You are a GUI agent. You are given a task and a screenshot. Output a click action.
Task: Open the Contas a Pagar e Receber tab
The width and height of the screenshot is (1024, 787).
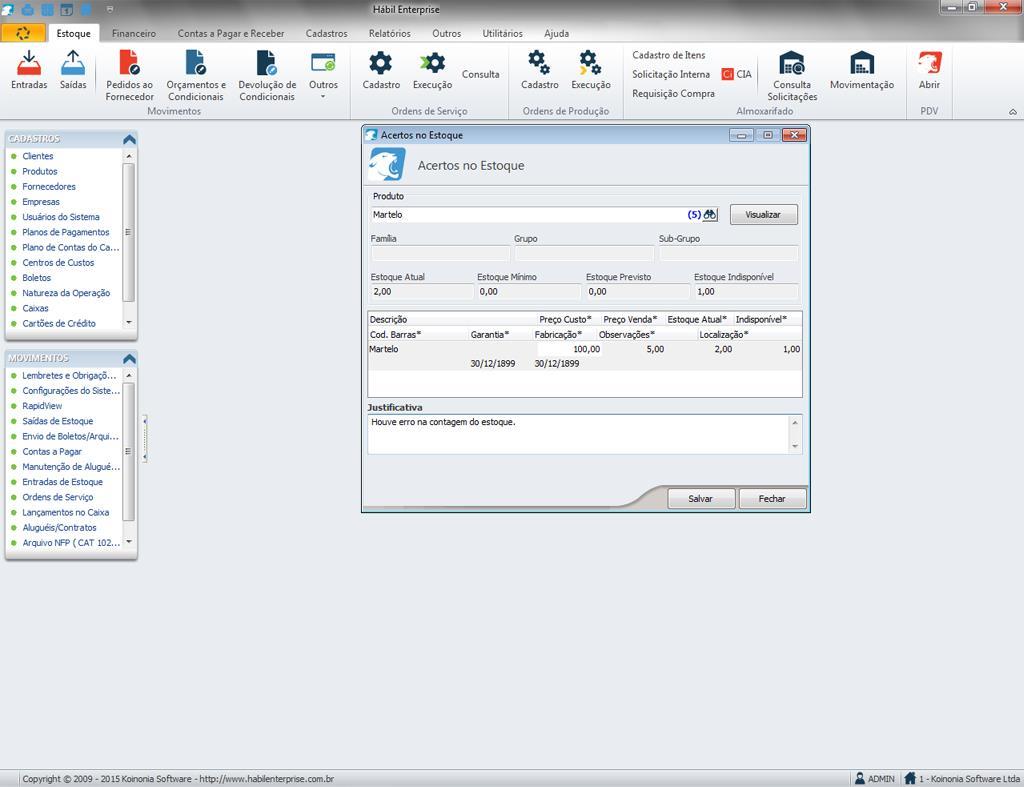[231, 33]
